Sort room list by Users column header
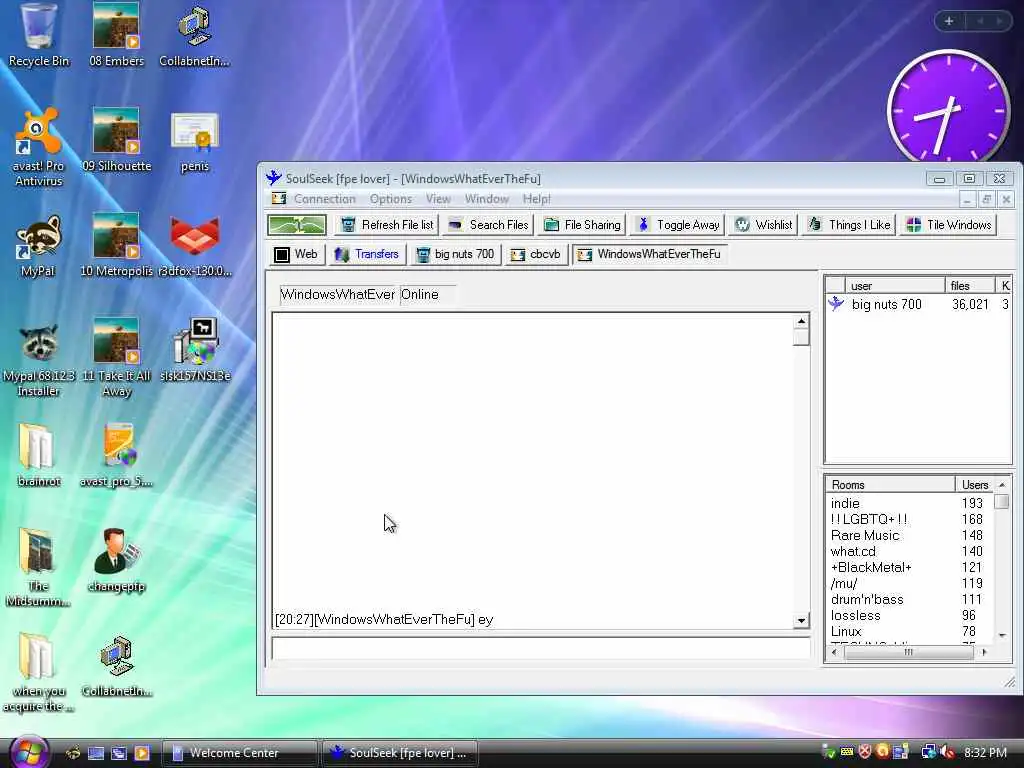This screenshot has width=1024, height=768. pos(974,485)
